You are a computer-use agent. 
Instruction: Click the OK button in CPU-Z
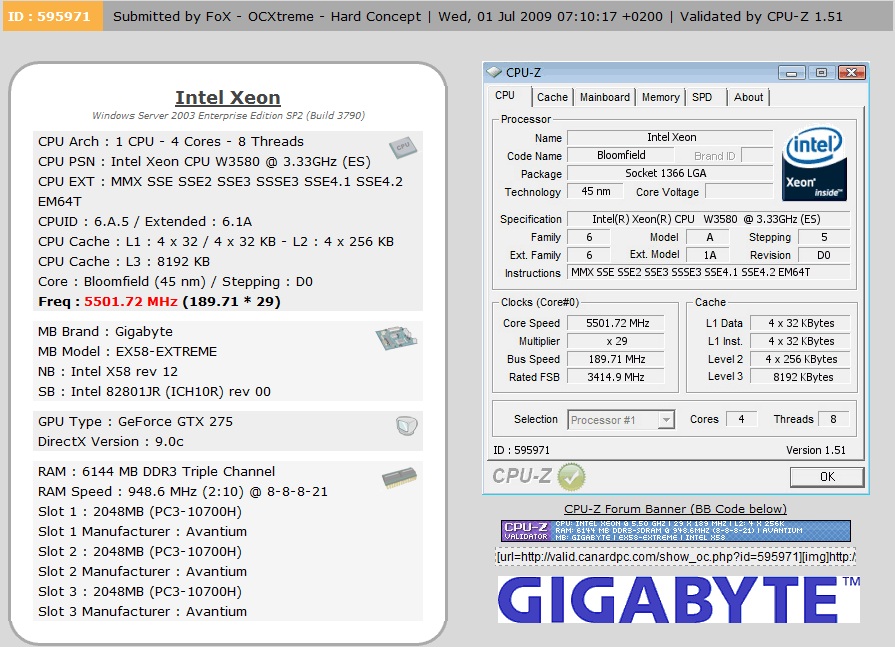(827, 476)
